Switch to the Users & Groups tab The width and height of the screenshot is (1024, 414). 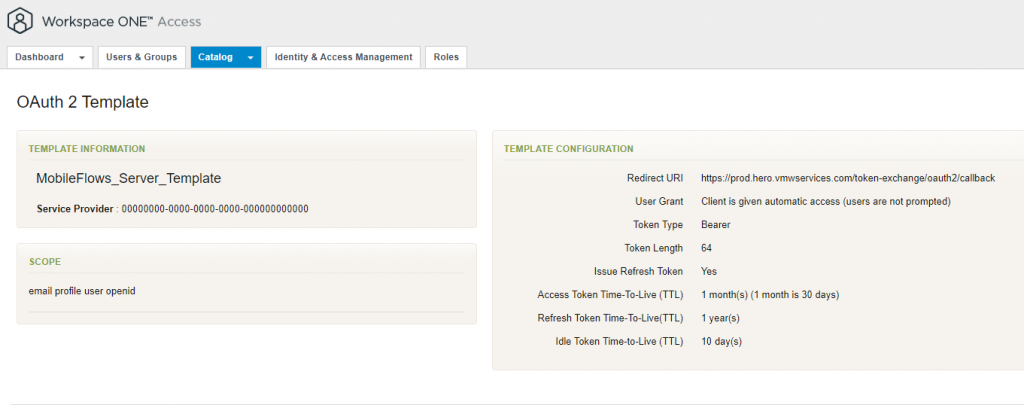pyautogui.click(x=142, y=57)
